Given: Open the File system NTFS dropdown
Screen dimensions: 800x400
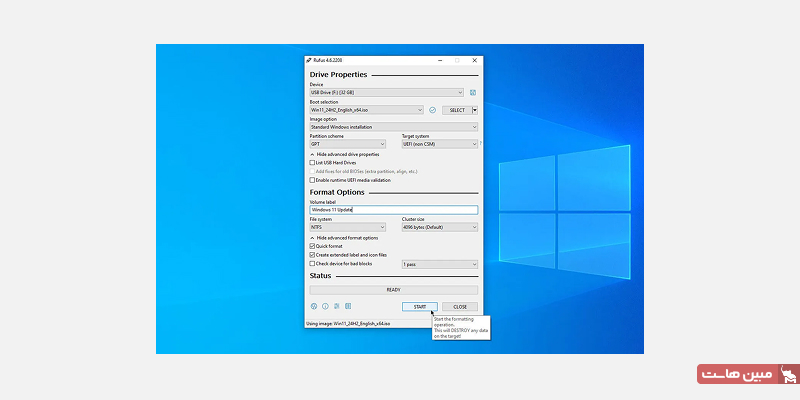Looking at the screenshot, I should [x=347, y=227].
